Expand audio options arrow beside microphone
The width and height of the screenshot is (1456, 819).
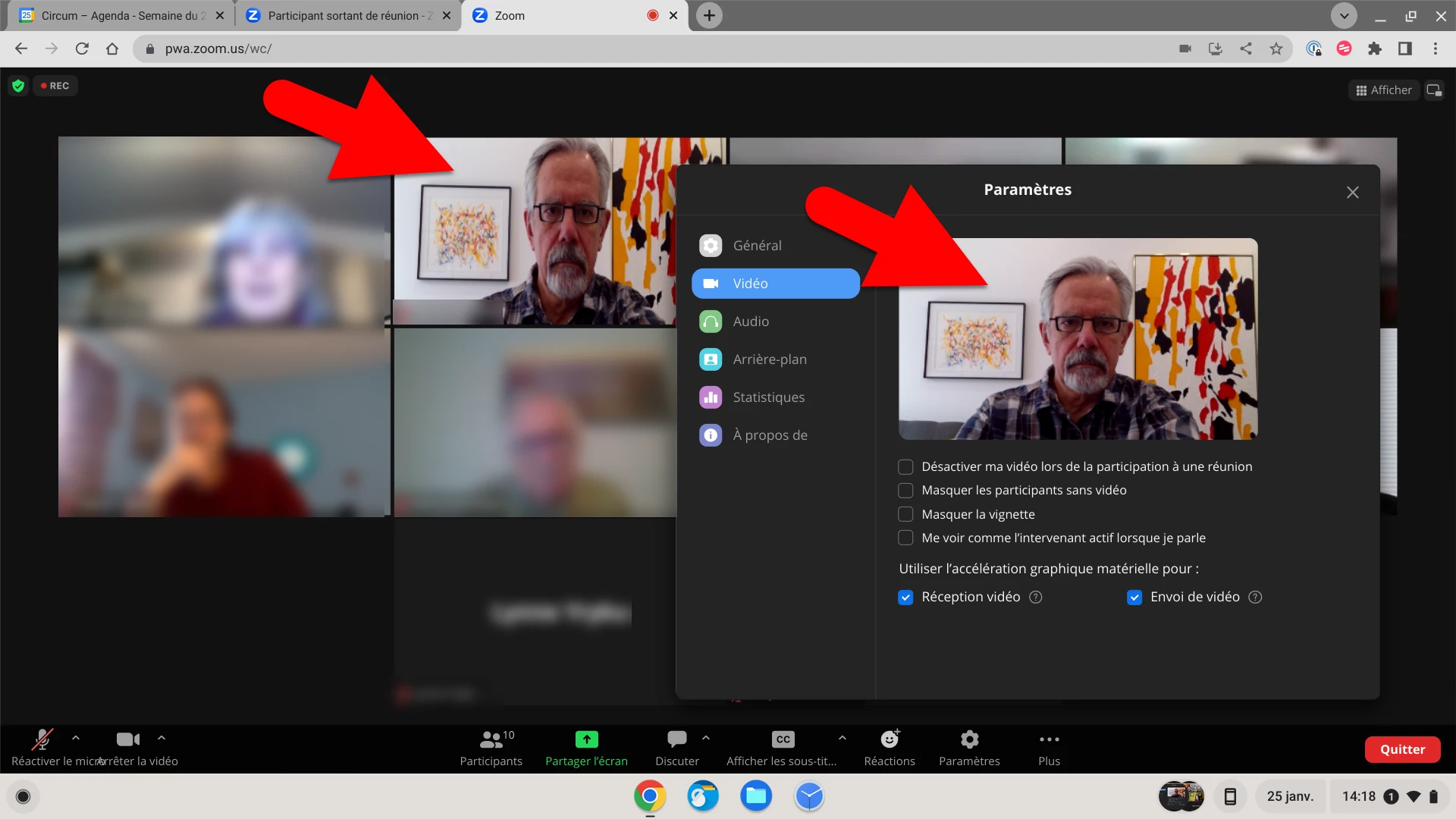click(76, 736)
